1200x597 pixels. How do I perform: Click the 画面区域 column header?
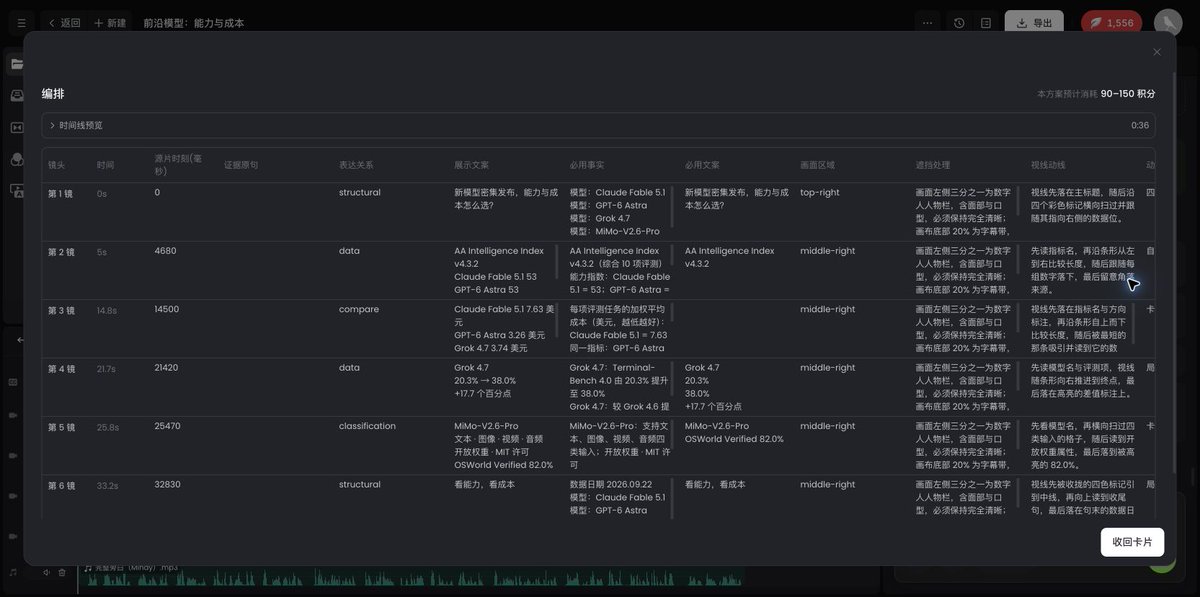click(x=817, y=165)
